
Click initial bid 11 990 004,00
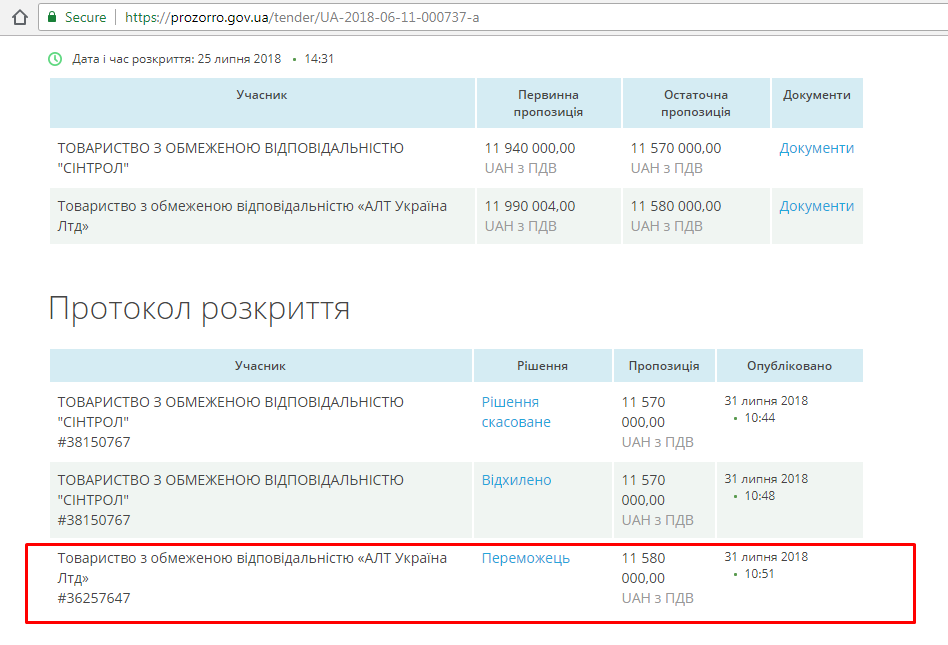point(530,206)
